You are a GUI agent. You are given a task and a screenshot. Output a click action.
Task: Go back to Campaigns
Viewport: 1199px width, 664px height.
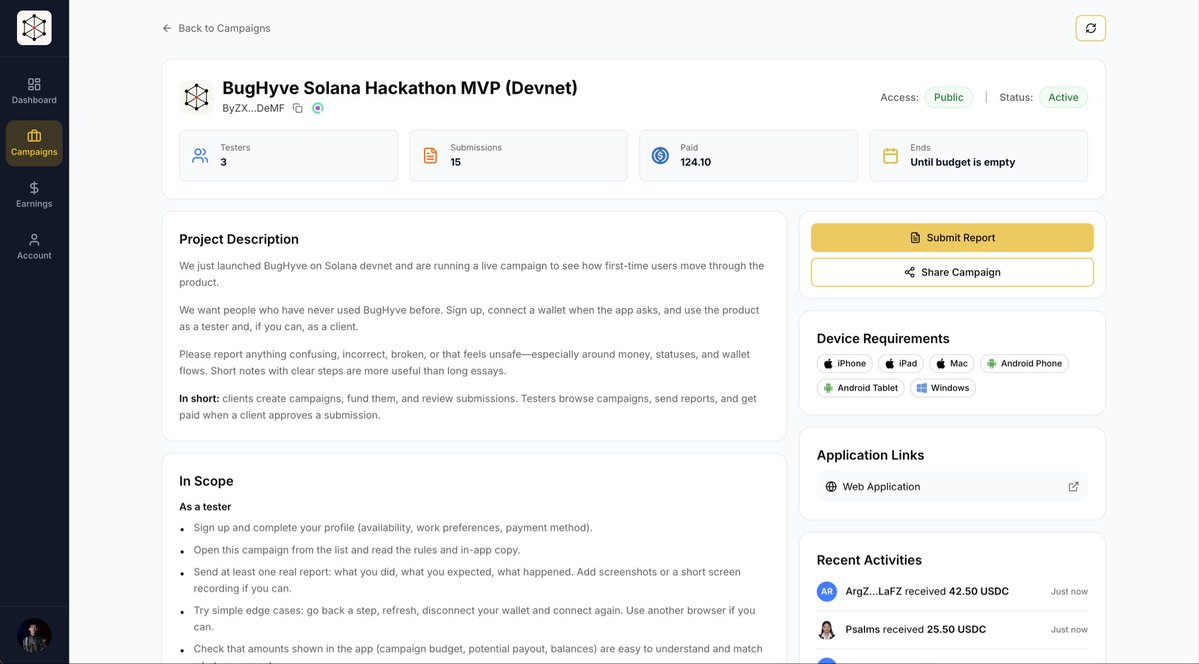click(216, 28)
